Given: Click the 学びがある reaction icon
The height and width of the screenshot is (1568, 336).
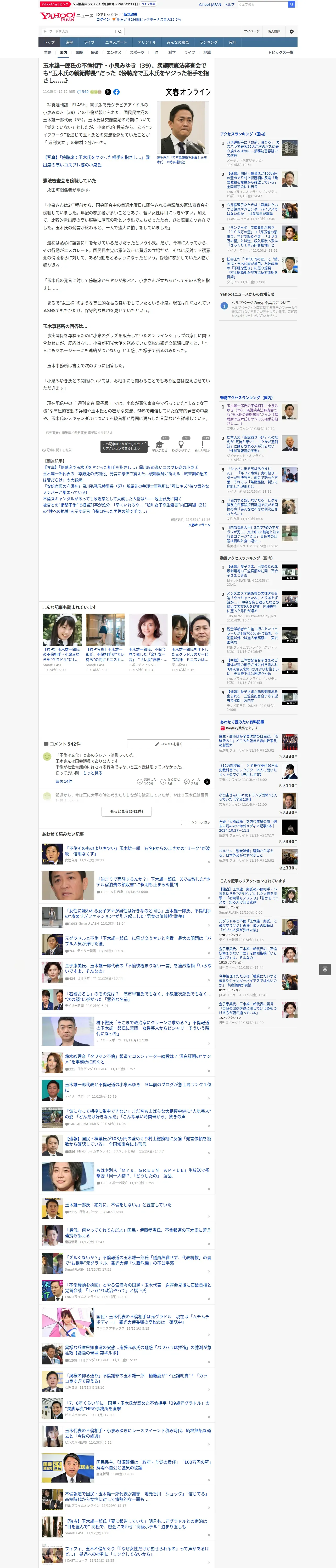Looking at the screenshot, I should tap(160, 444).
